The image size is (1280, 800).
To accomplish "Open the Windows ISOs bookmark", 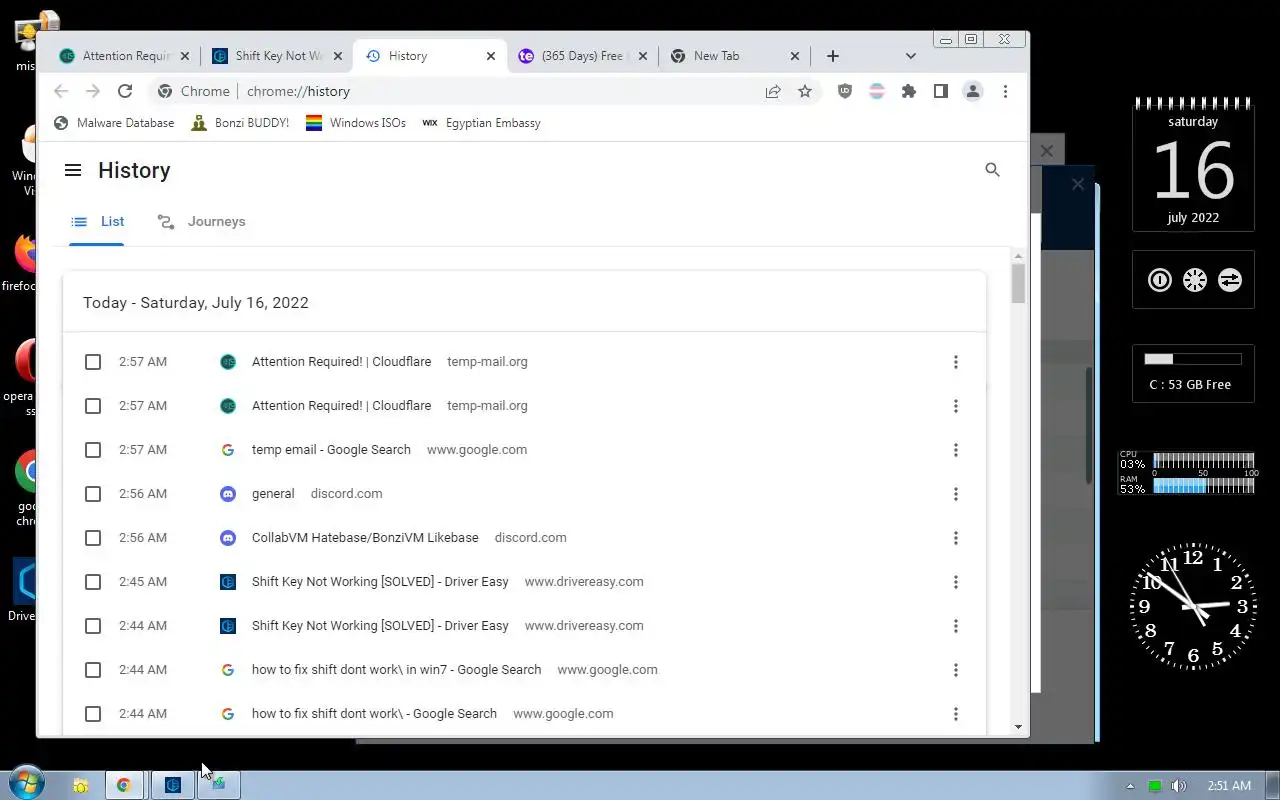I will pyautogui.click(x=356, y=123).
